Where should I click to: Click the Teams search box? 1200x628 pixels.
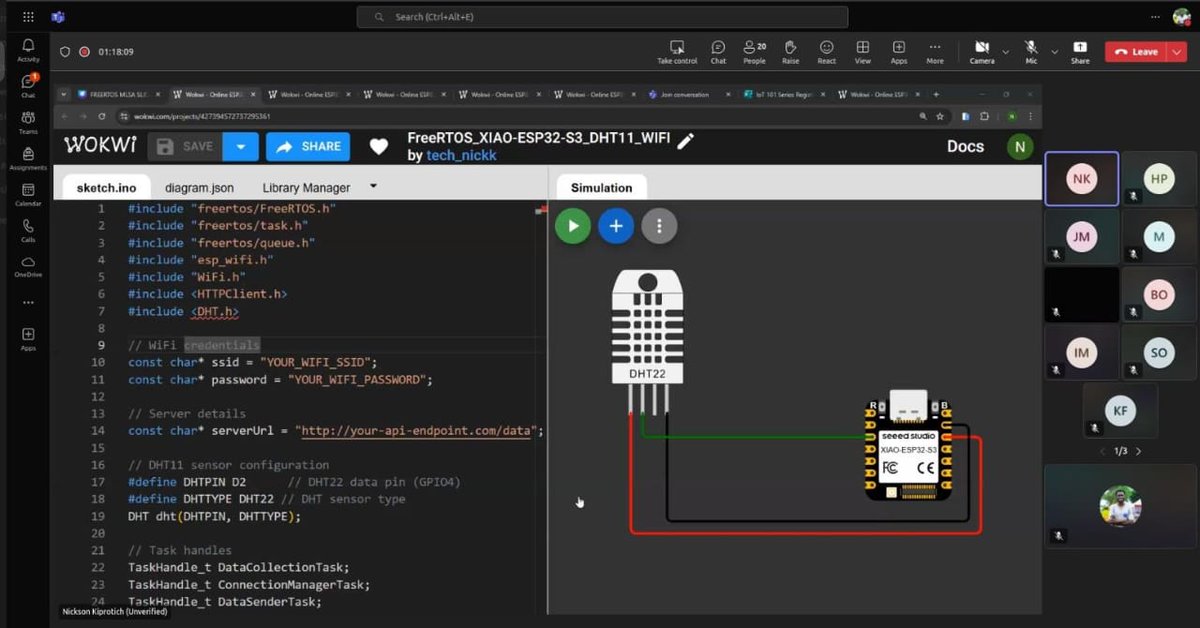click(x=602, y=17)
